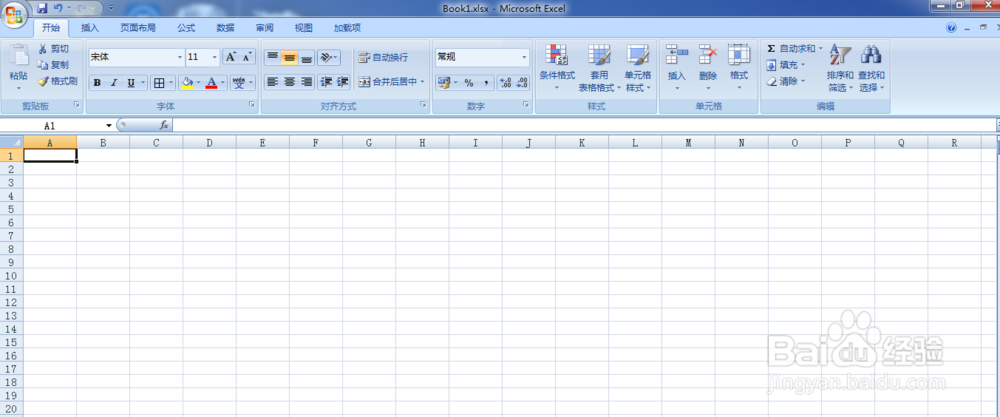
Task: Toggle Wrap Text (自动换行)
Action: click(383, 57)
